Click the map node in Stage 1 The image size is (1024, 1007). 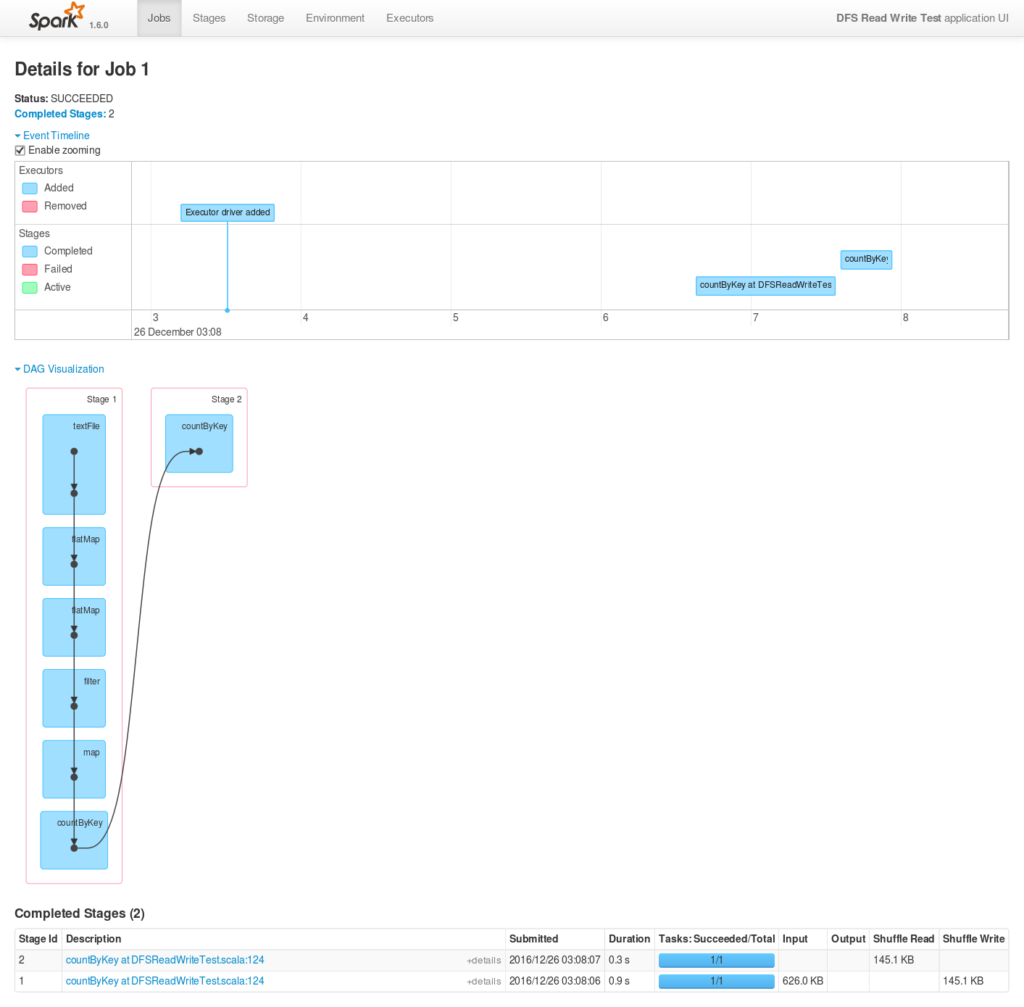[74, 769]
